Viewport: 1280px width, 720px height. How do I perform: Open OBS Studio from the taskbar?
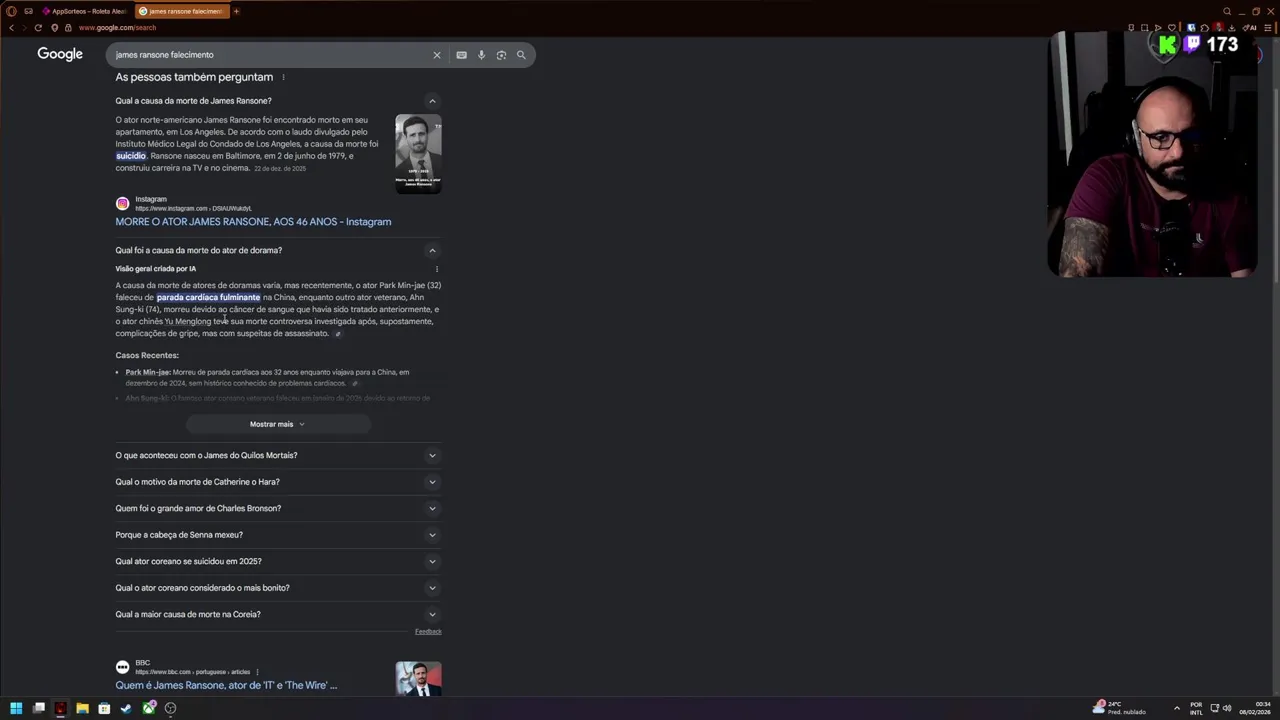pyautogui.click(x=170, y=708)
